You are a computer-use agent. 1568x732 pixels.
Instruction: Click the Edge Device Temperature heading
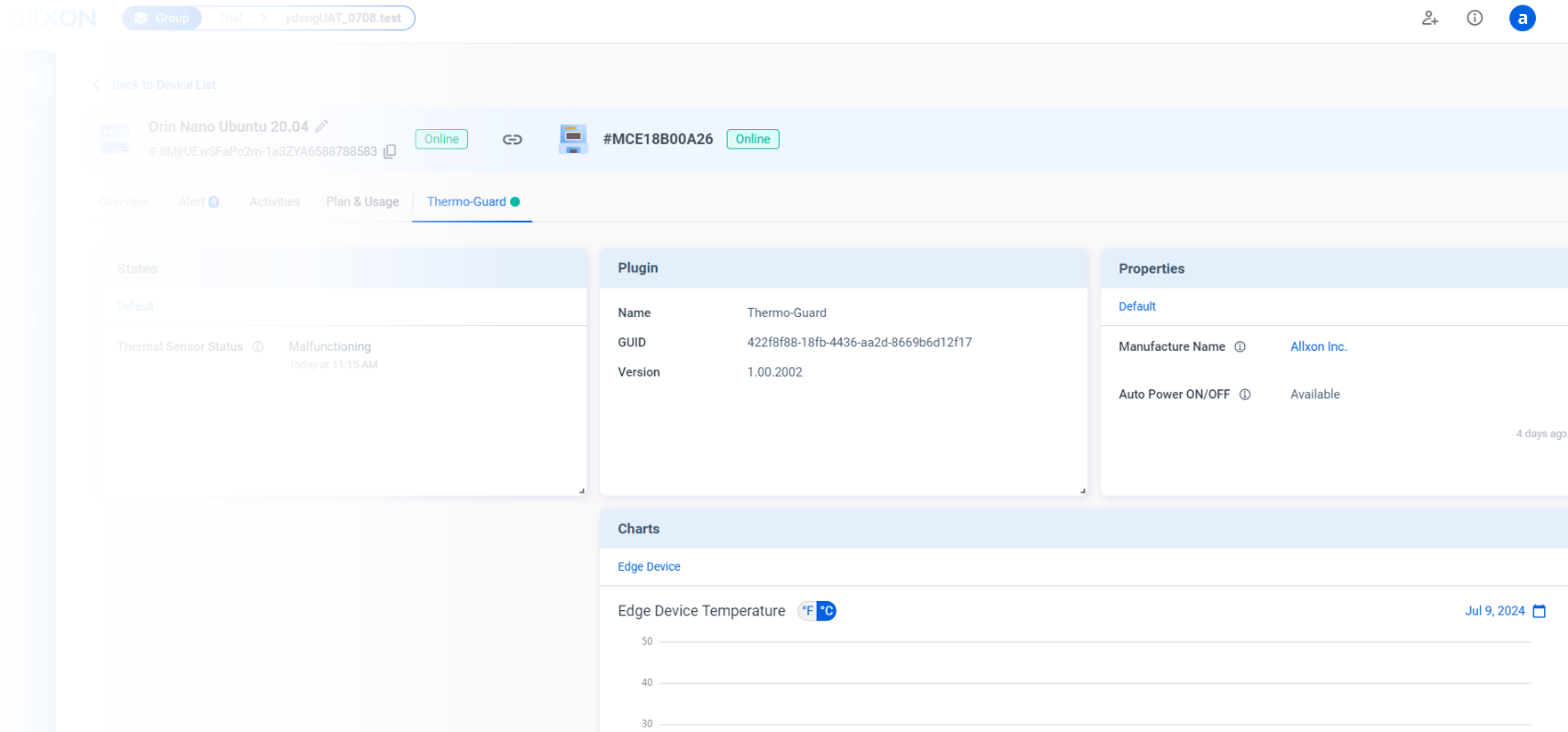[x=701, y=611]
